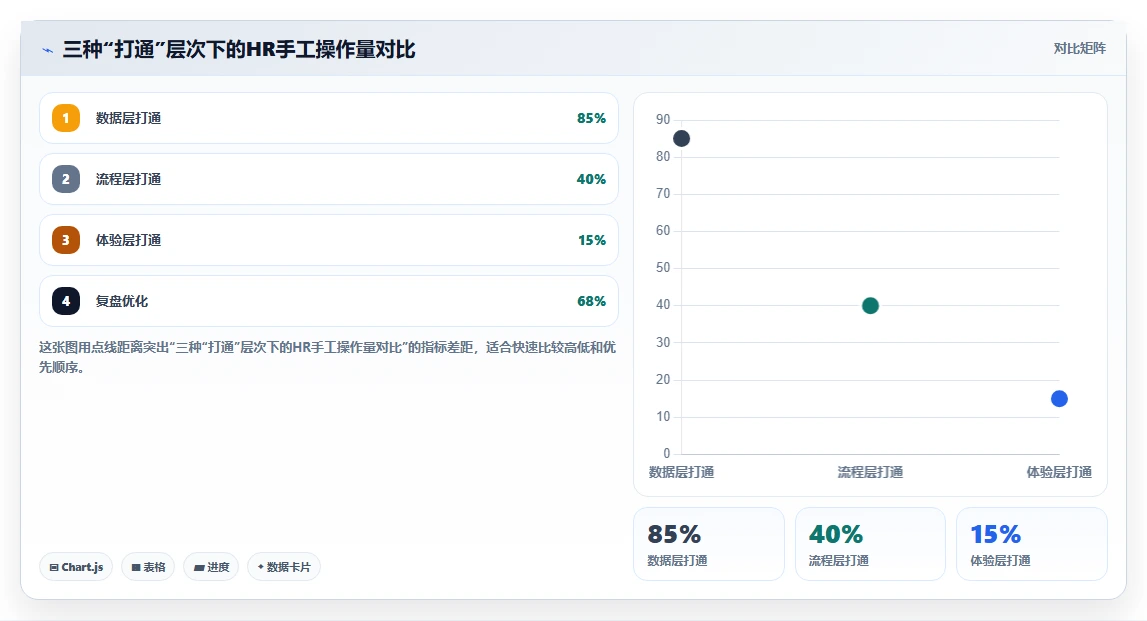Click the y-axis tick label 90

663,119
